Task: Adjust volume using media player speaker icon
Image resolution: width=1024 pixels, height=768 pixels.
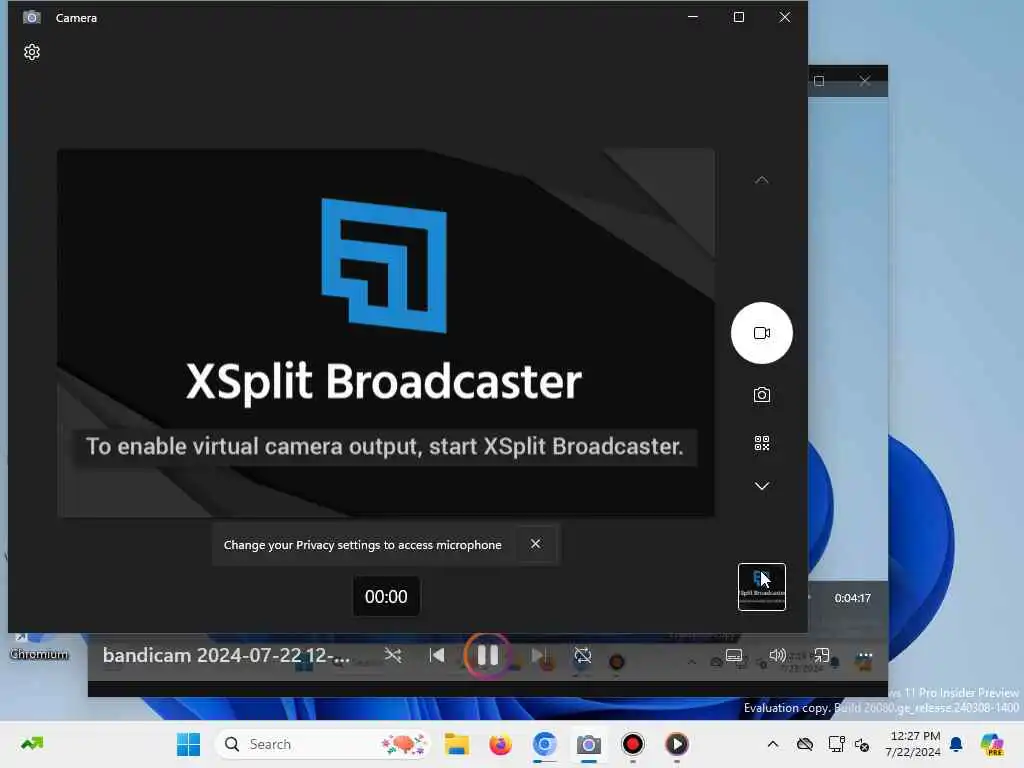Action: (777, 655)
